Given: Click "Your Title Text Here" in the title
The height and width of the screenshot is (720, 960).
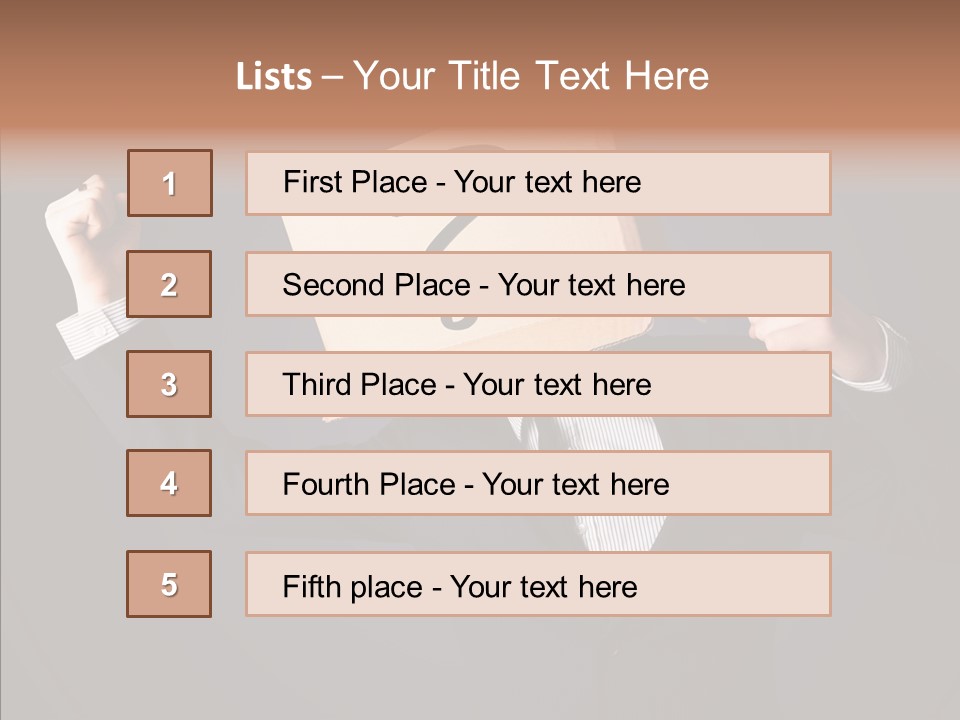Looking at the screenshot, I should [x=531, y=76].
